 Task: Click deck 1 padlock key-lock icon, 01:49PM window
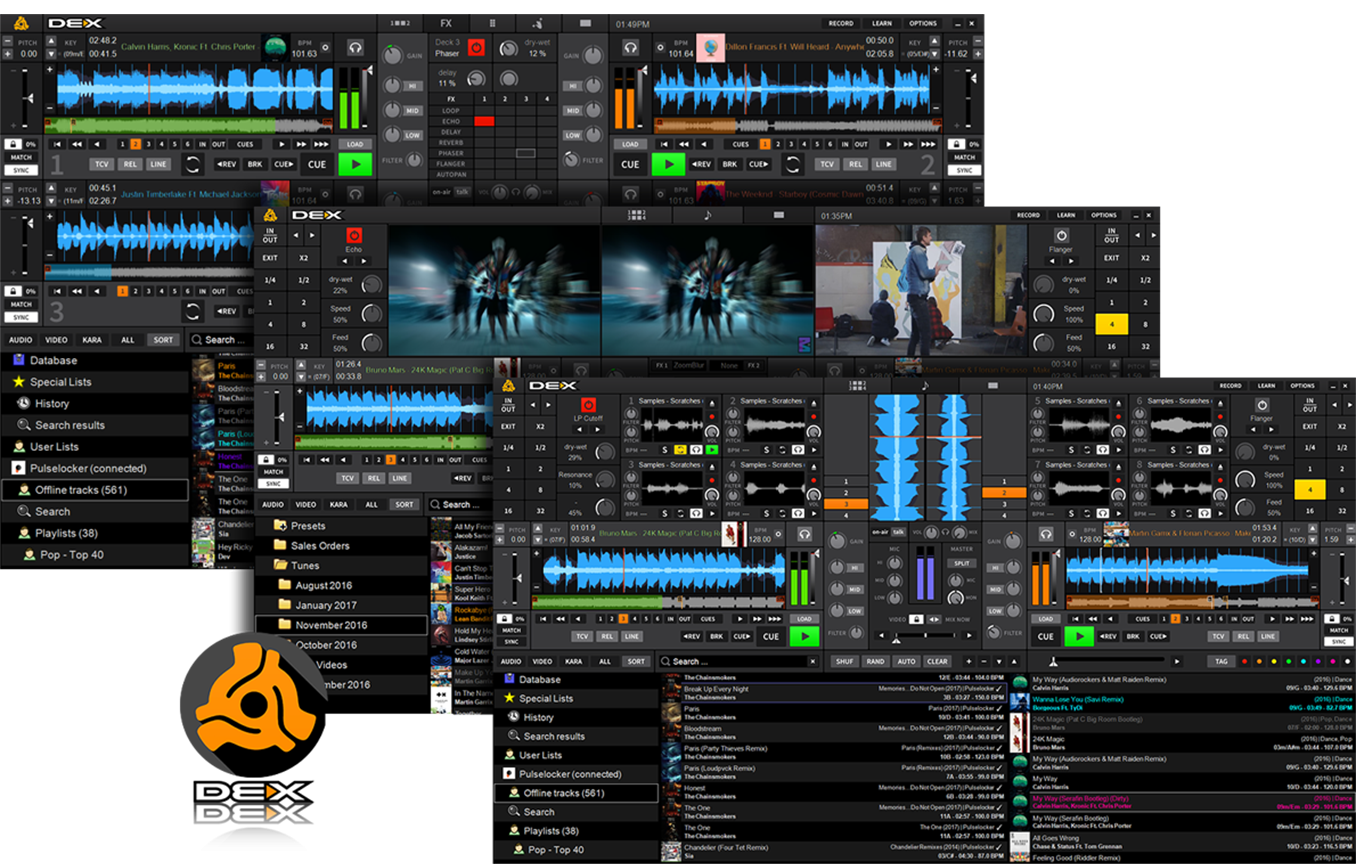(12, 144)
